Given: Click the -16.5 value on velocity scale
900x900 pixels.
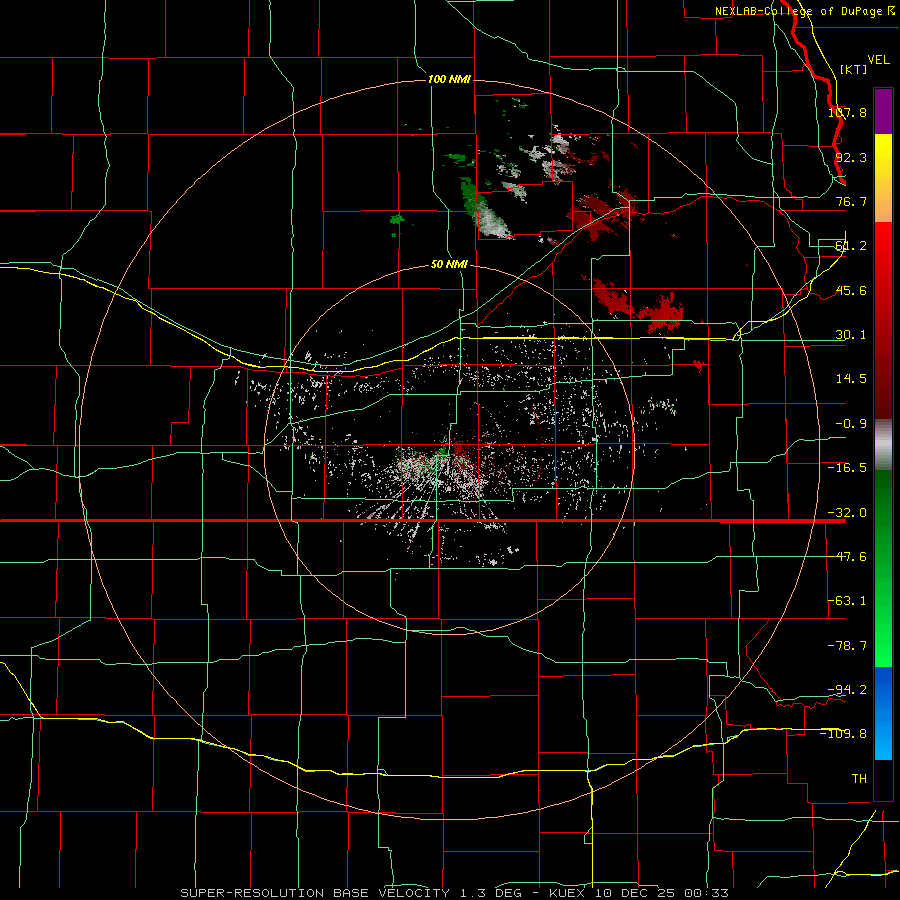Looking at the screenshot, I should click(x=847, y=468).
